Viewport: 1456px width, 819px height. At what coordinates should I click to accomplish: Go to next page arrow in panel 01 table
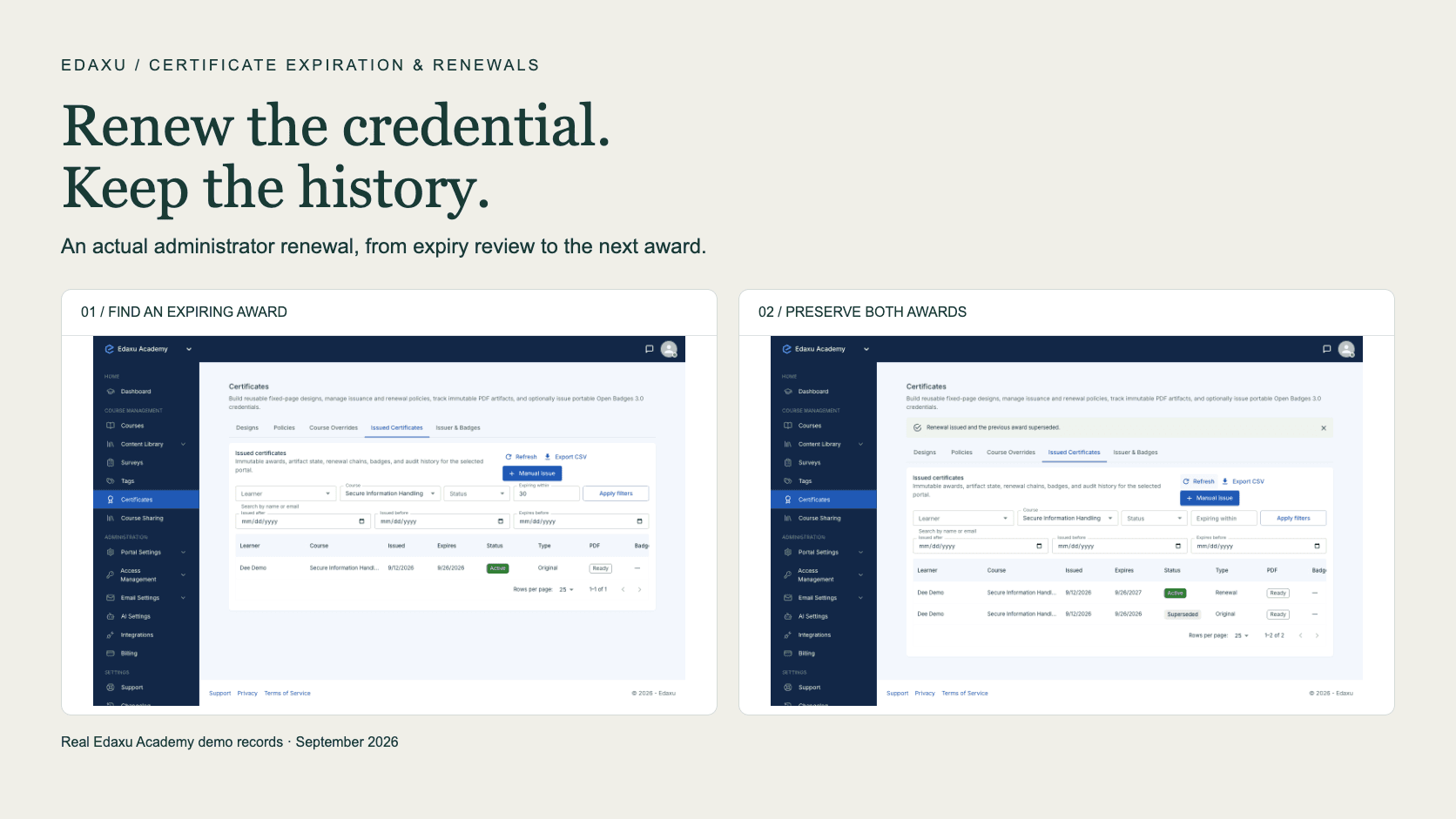click(x=639, y=590)
